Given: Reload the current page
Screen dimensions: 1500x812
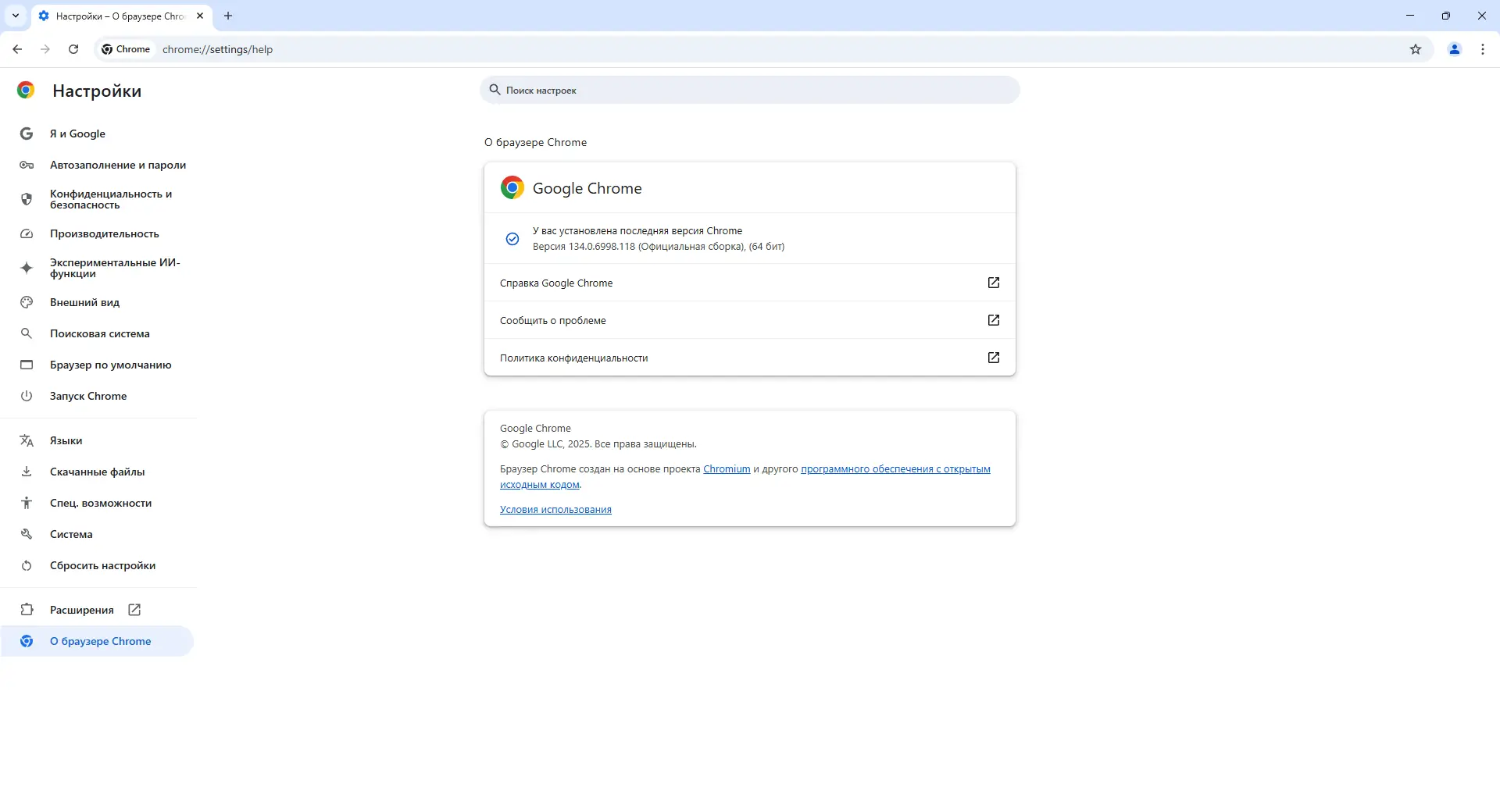Looking at the screenshot, I should click(x=73, y=49).
